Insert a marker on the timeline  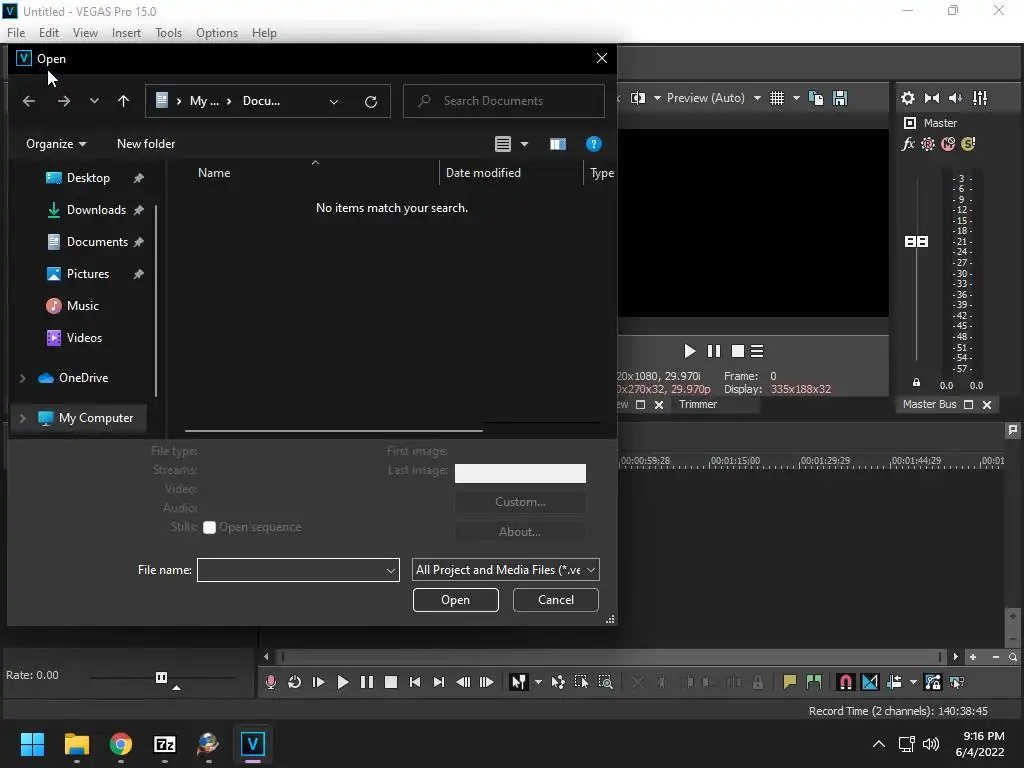790,682
